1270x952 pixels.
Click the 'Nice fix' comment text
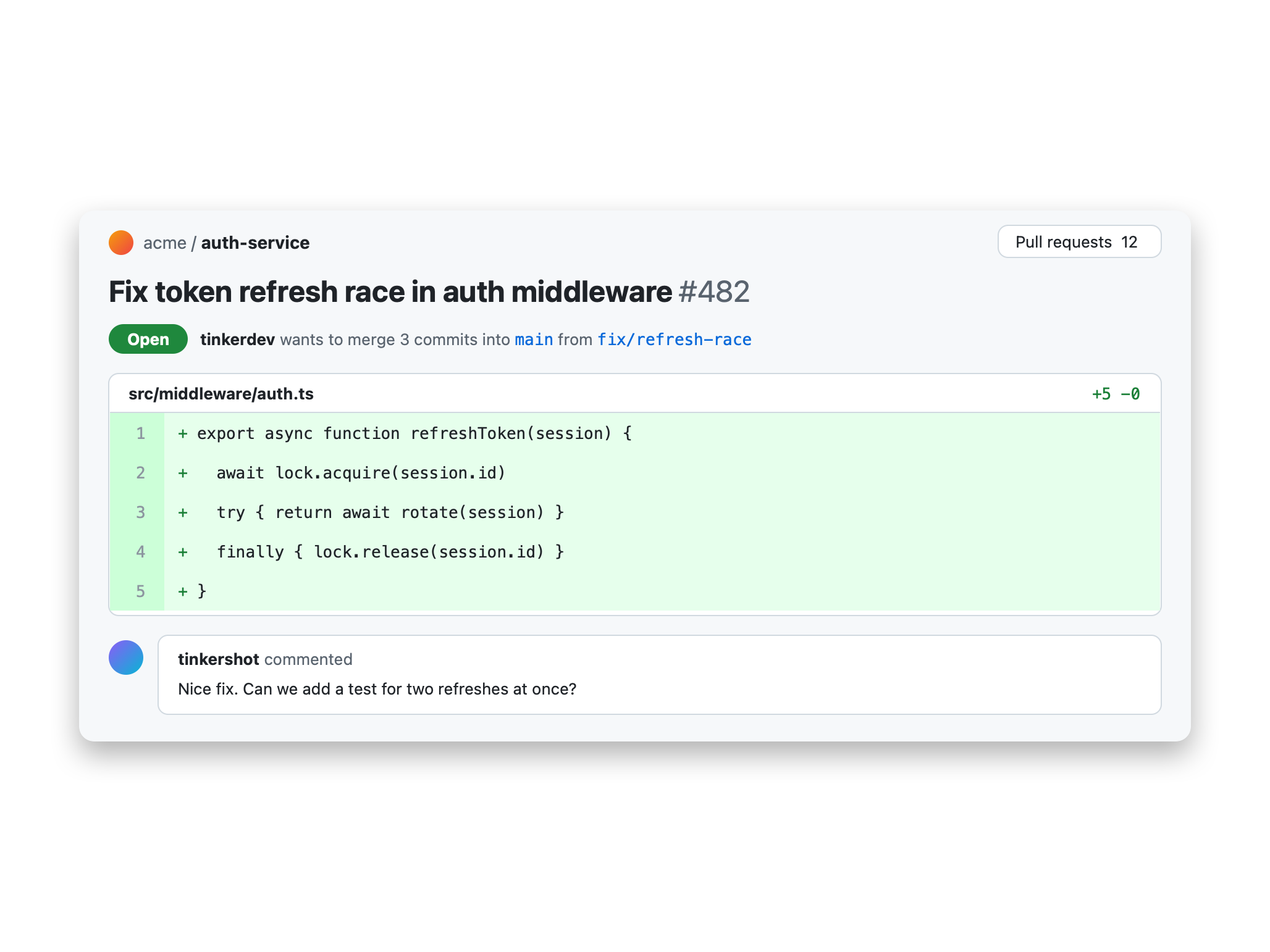point(377,689)
